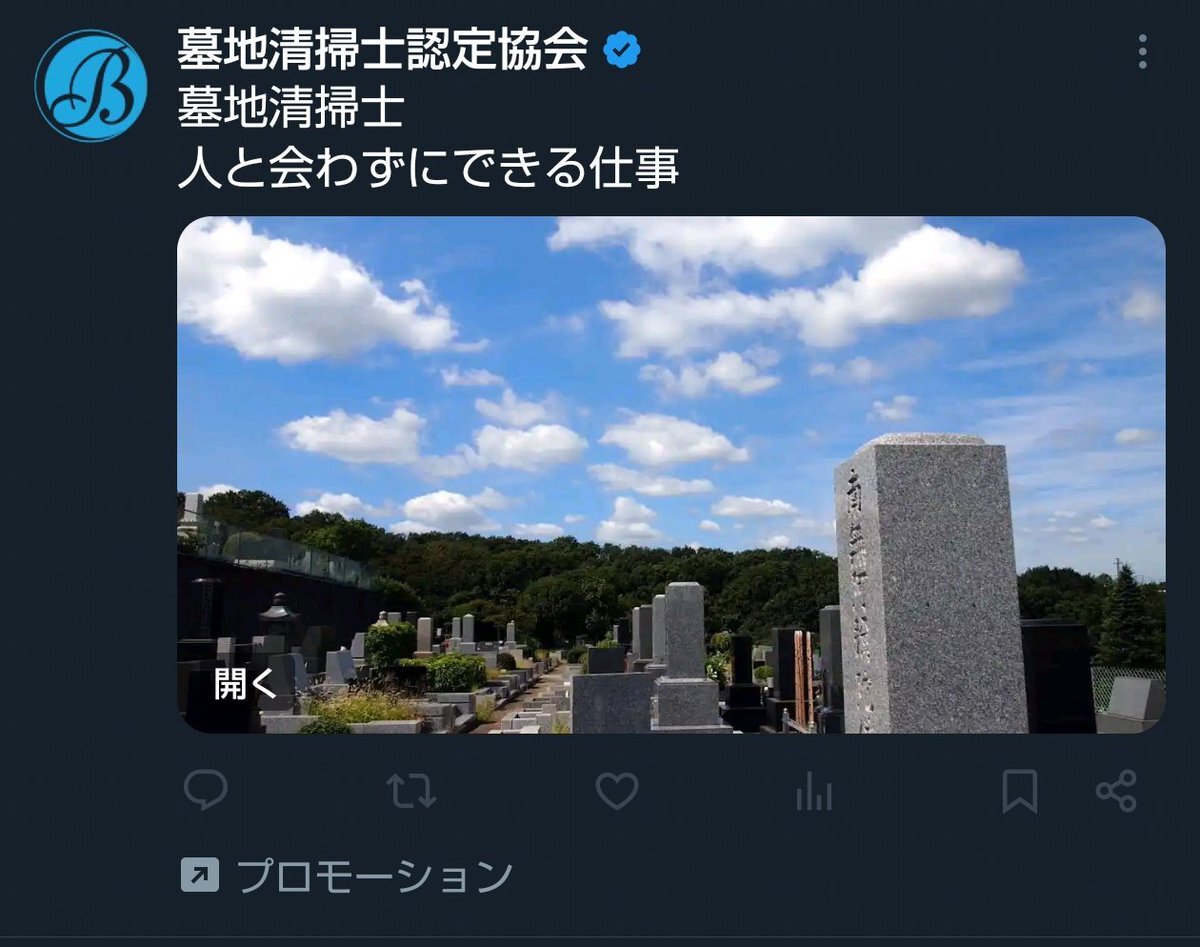Open the cemetery ad image card
1200x947 pixels.
click(671, 475)
